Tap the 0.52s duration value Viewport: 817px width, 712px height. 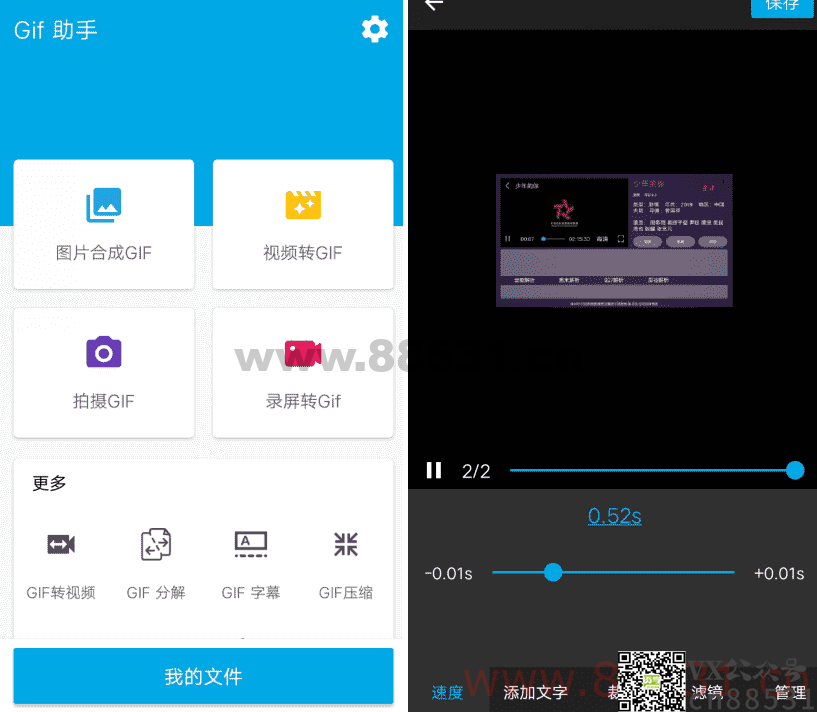(x=614, y=516)
